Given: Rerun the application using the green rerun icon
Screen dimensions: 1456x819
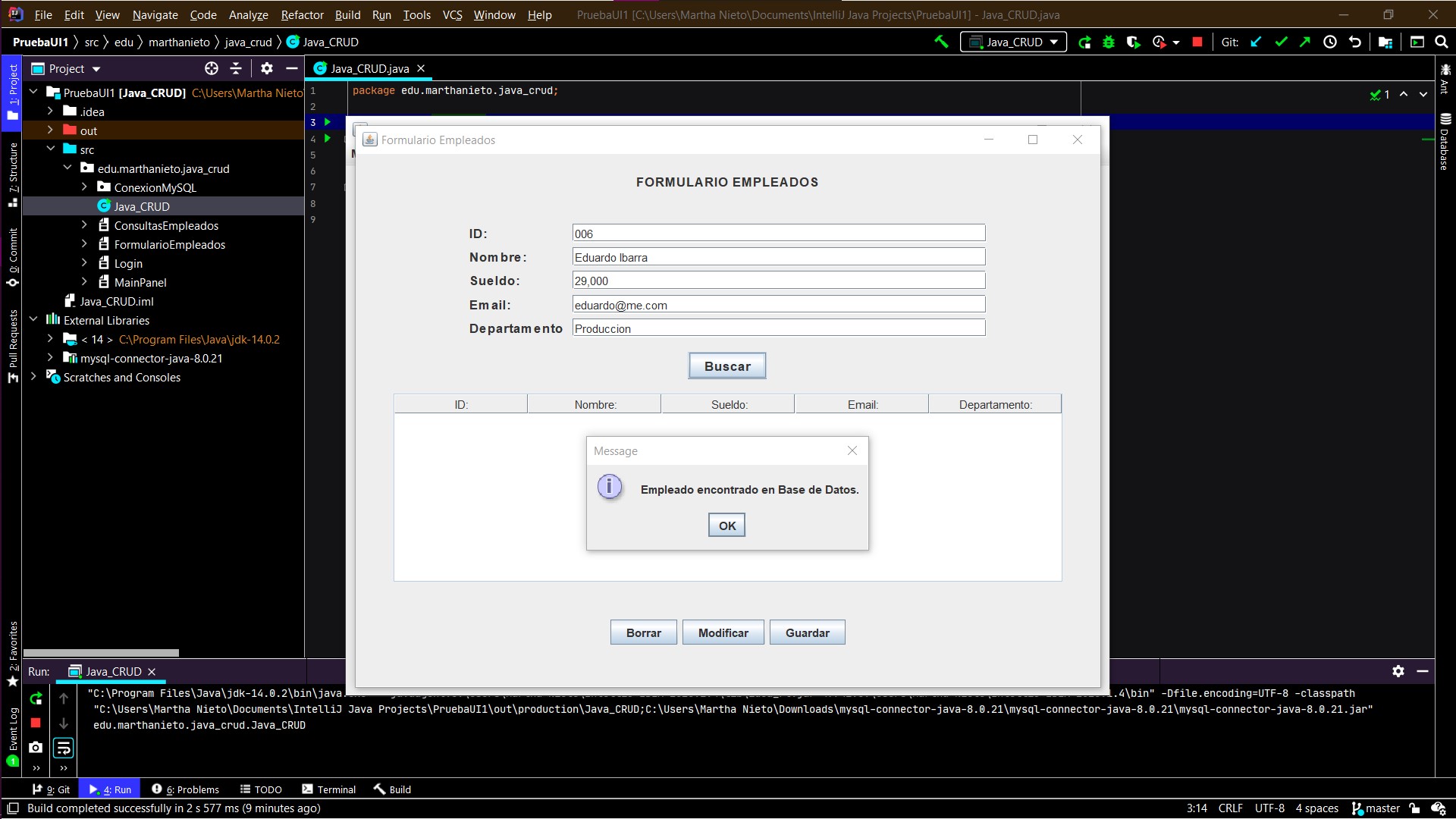Looking at the screenshot, I should point(1084,42).
